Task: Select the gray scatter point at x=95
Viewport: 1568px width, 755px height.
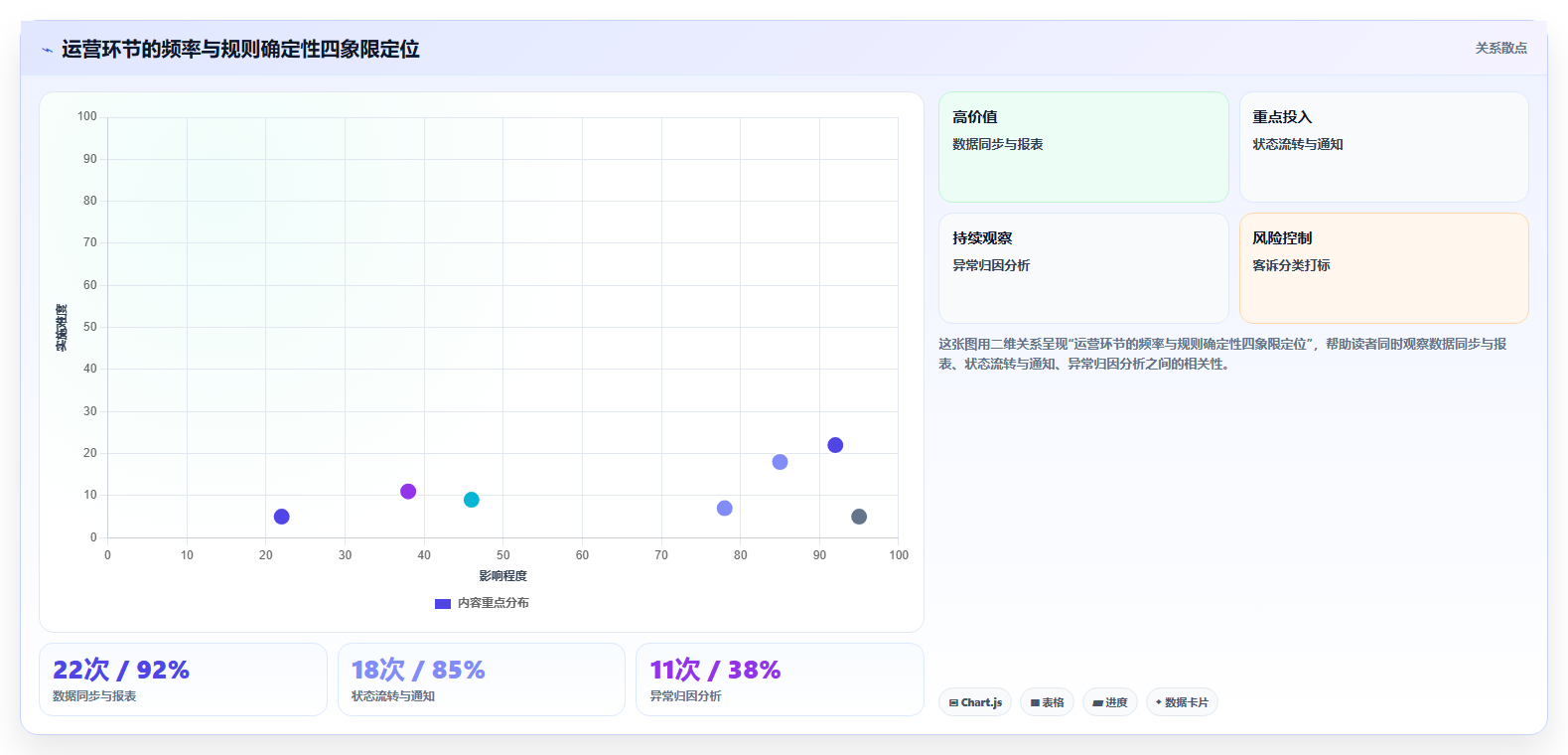Action: point(859,517)
